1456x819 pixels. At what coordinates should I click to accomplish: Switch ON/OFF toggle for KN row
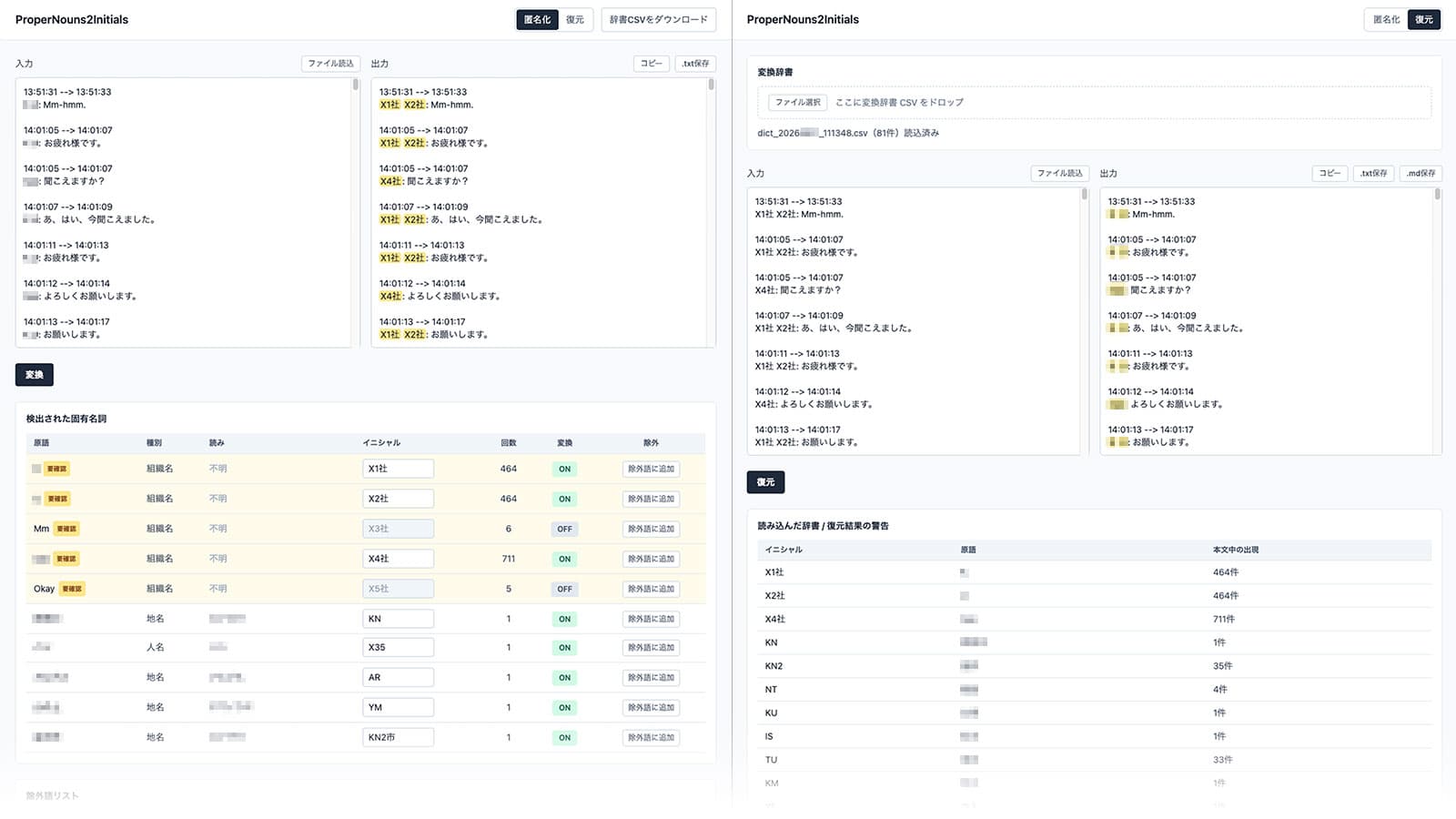click(564, 619)
